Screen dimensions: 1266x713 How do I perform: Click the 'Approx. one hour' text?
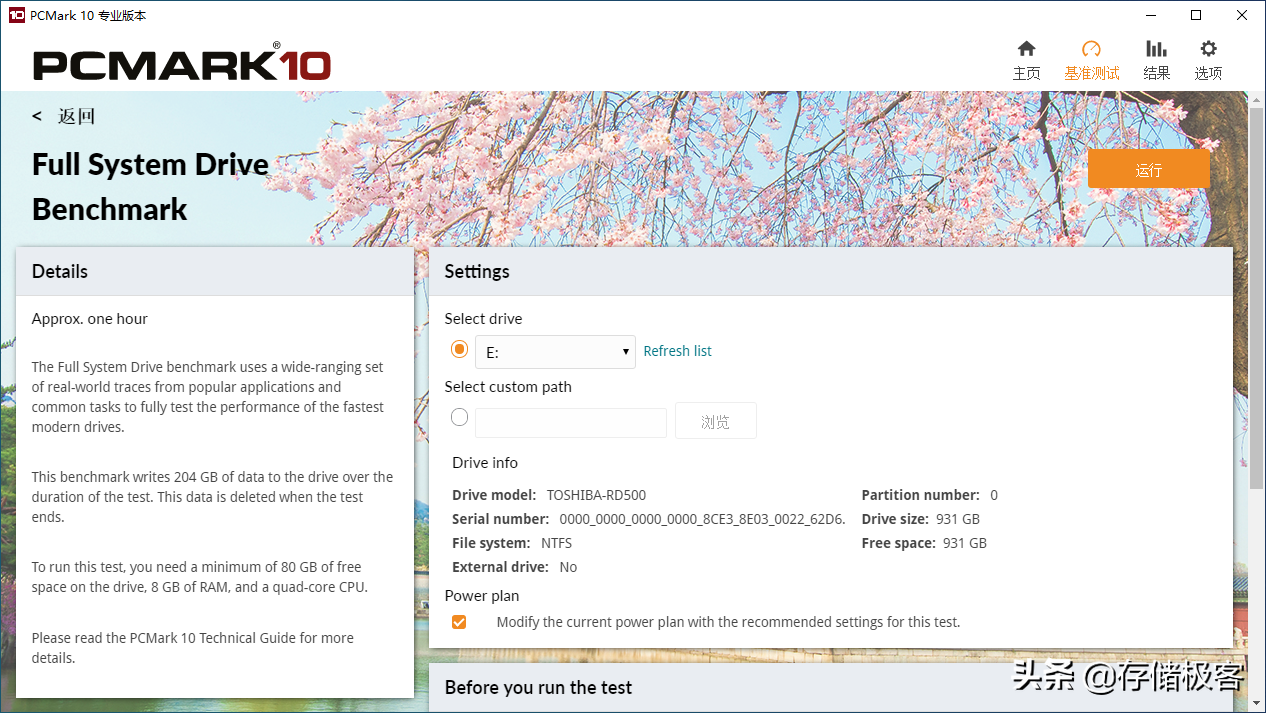[x=89, y=319]
